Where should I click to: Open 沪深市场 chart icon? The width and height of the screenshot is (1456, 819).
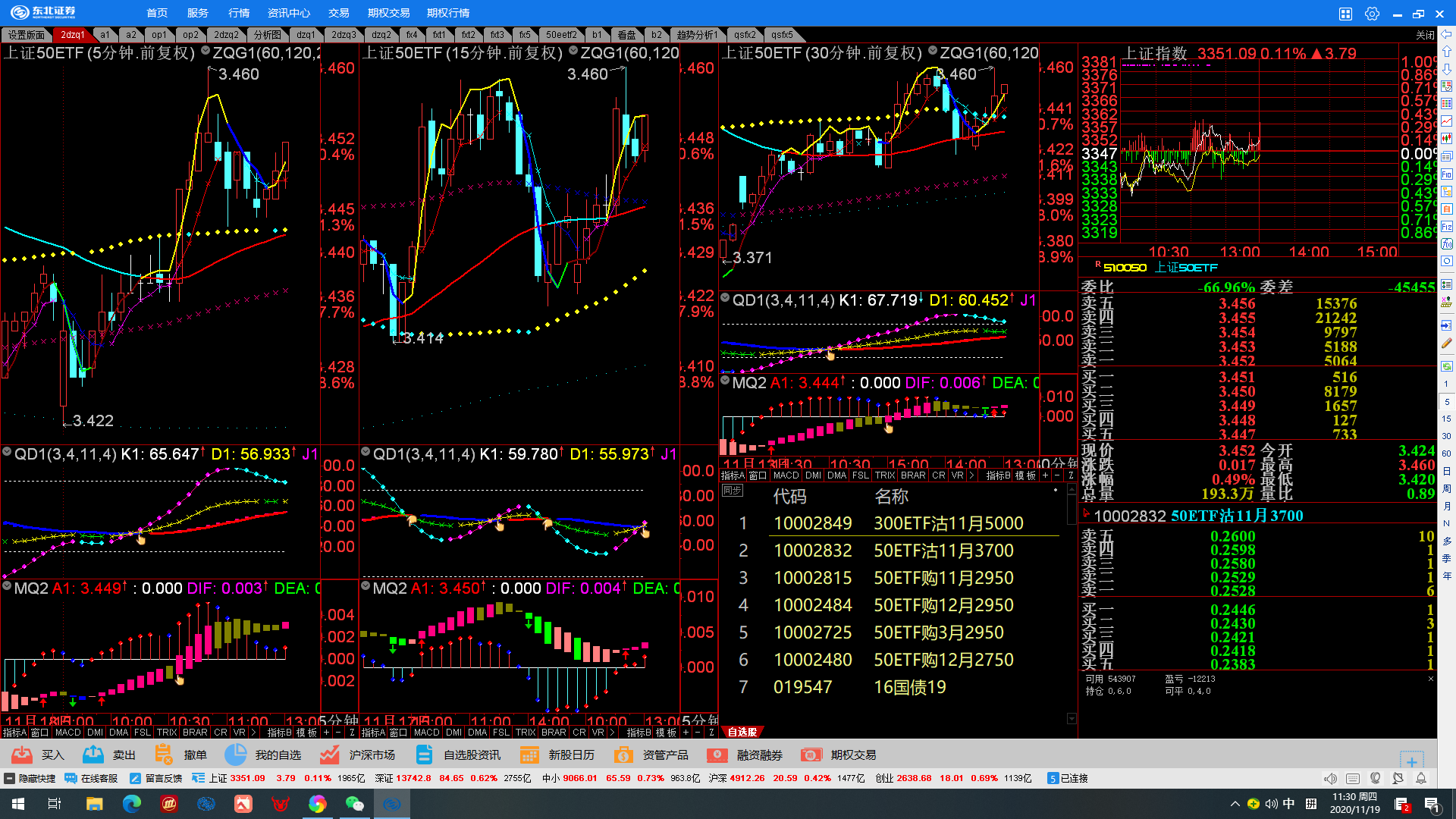click(329, 755)
